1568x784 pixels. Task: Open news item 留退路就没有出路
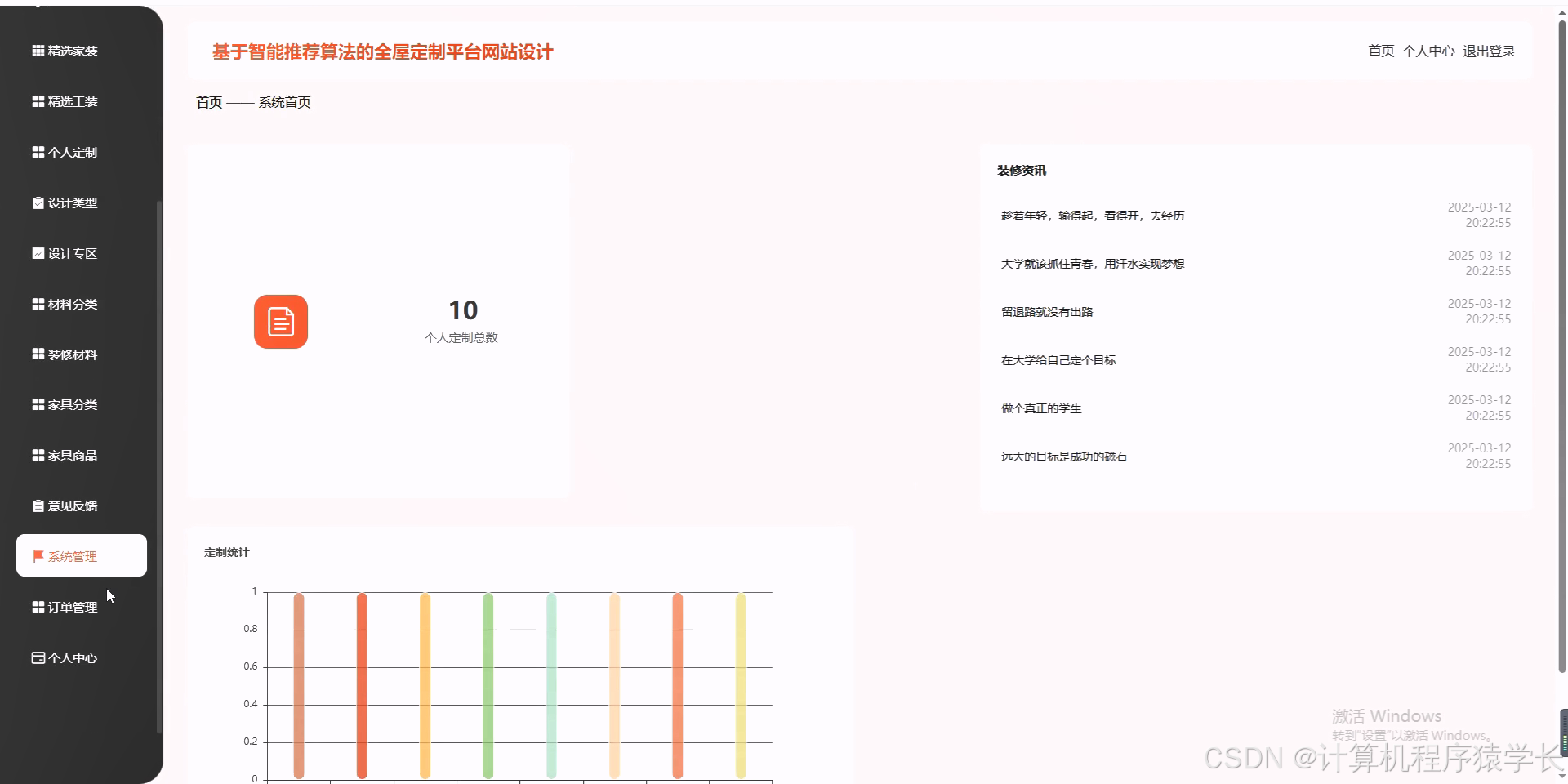pyautogui.click(x=1047, y=312)
